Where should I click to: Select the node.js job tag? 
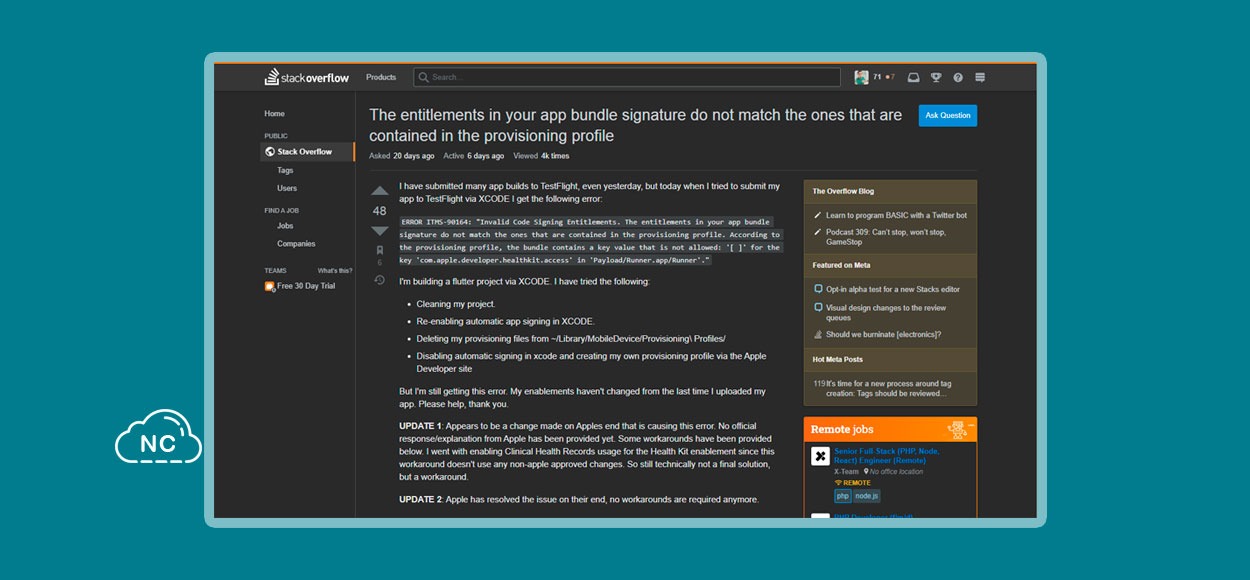(867, 496)
